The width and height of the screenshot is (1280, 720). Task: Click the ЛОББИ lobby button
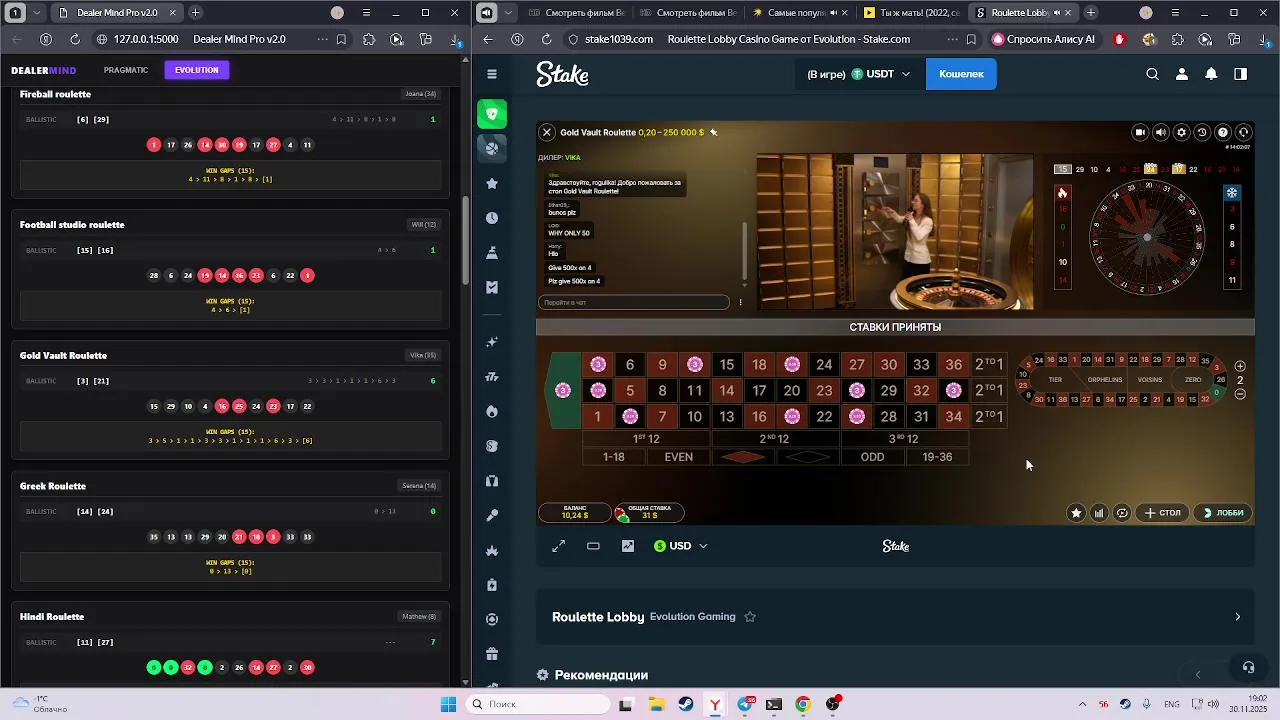click(x=1222, y=513)
